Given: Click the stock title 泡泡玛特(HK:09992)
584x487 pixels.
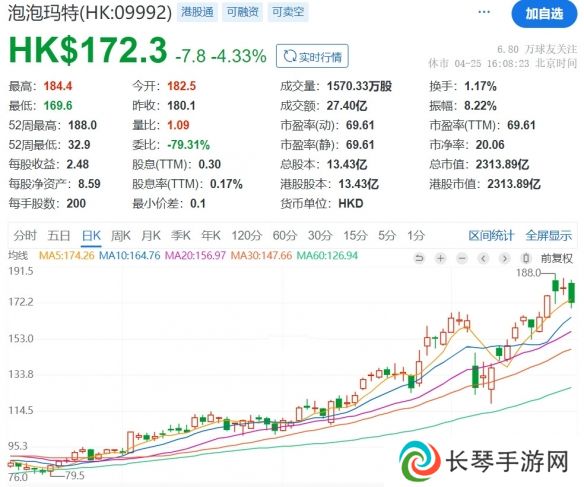Looking at the screenshot, I should pos(90,13).
